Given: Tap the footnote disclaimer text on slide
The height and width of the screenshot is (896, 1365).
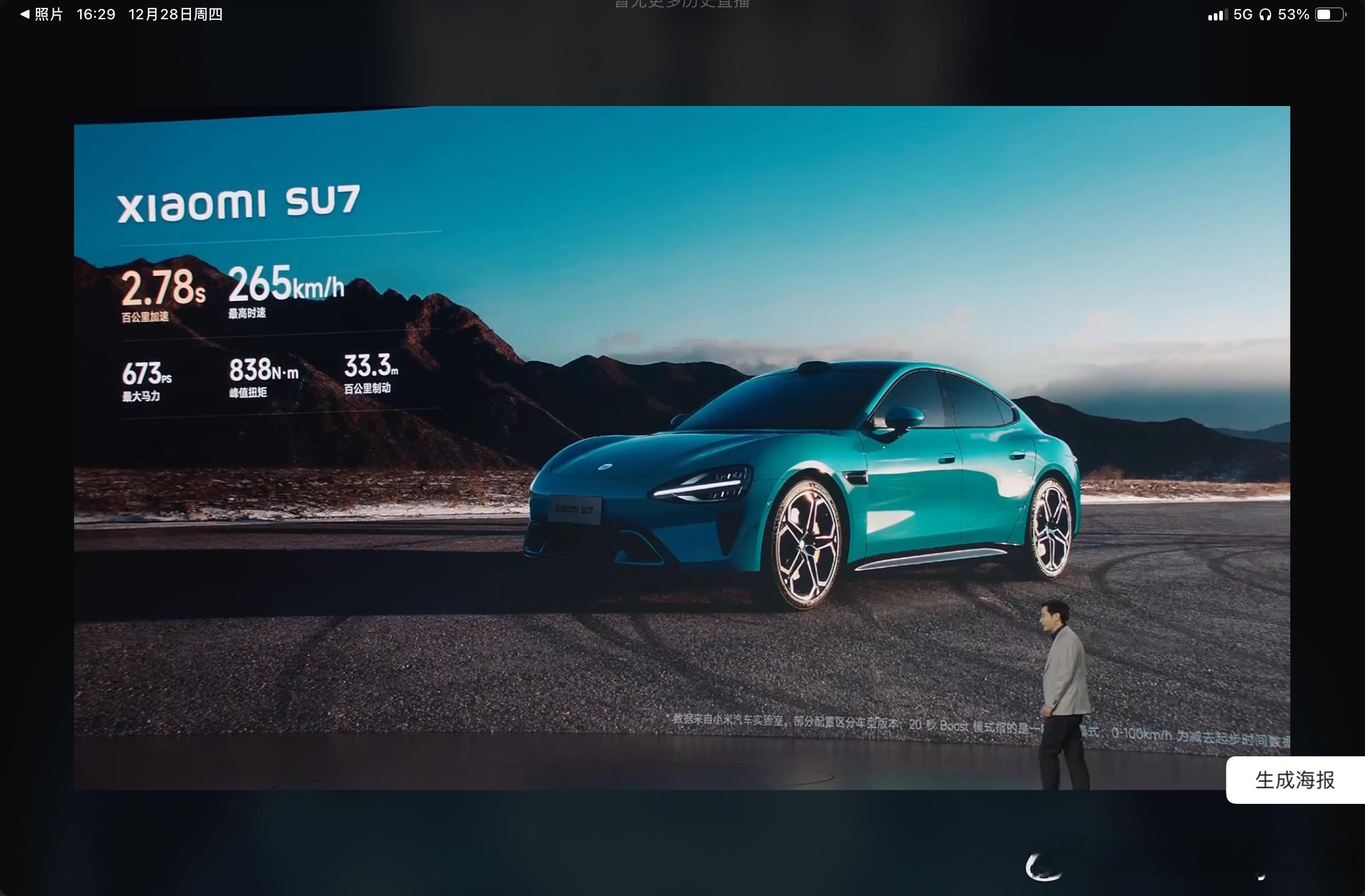Looking at the screenshot, I should coord(979,729).
